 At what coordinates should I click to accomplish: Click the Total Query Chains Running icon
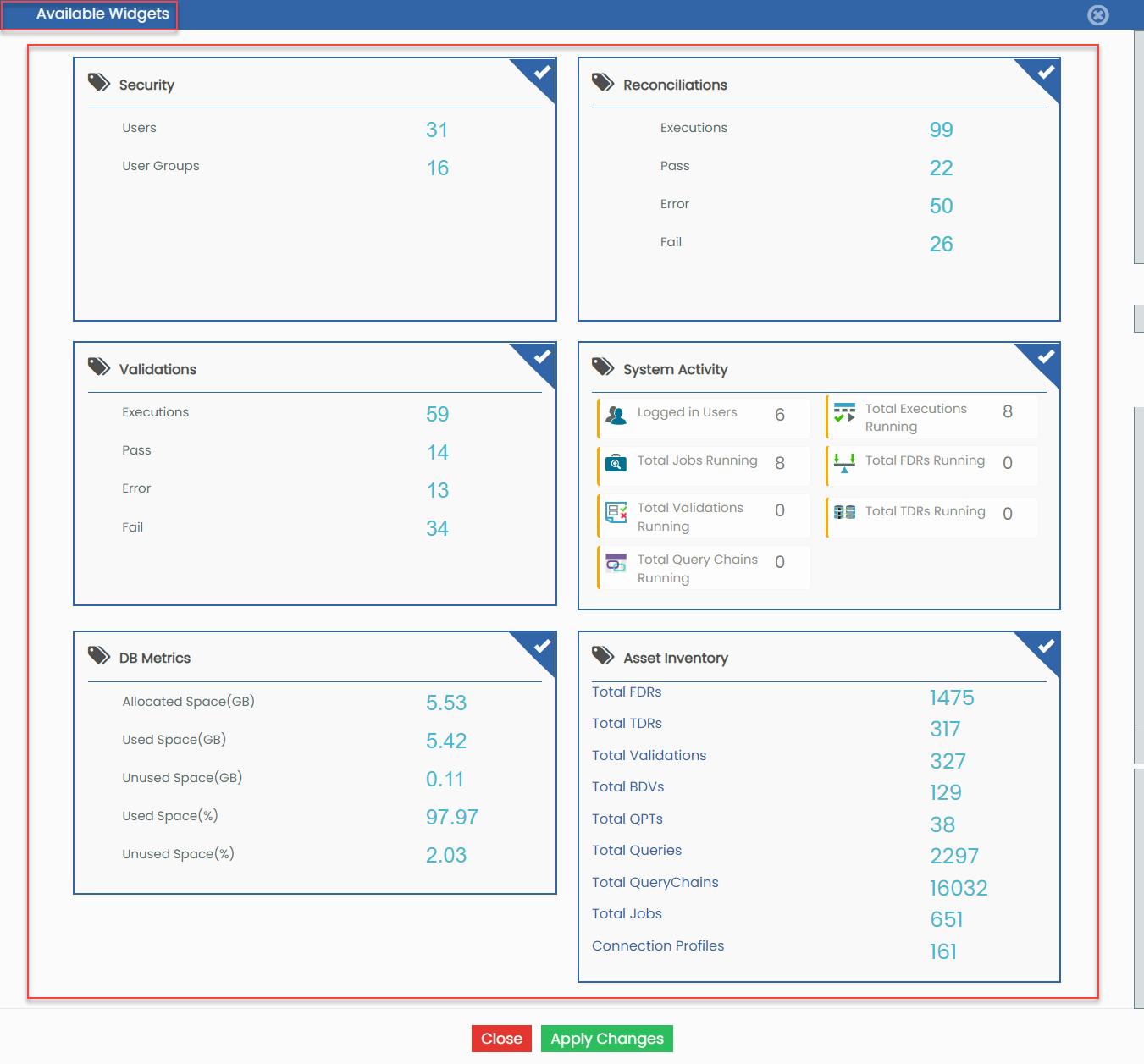[x=616, y=563]
